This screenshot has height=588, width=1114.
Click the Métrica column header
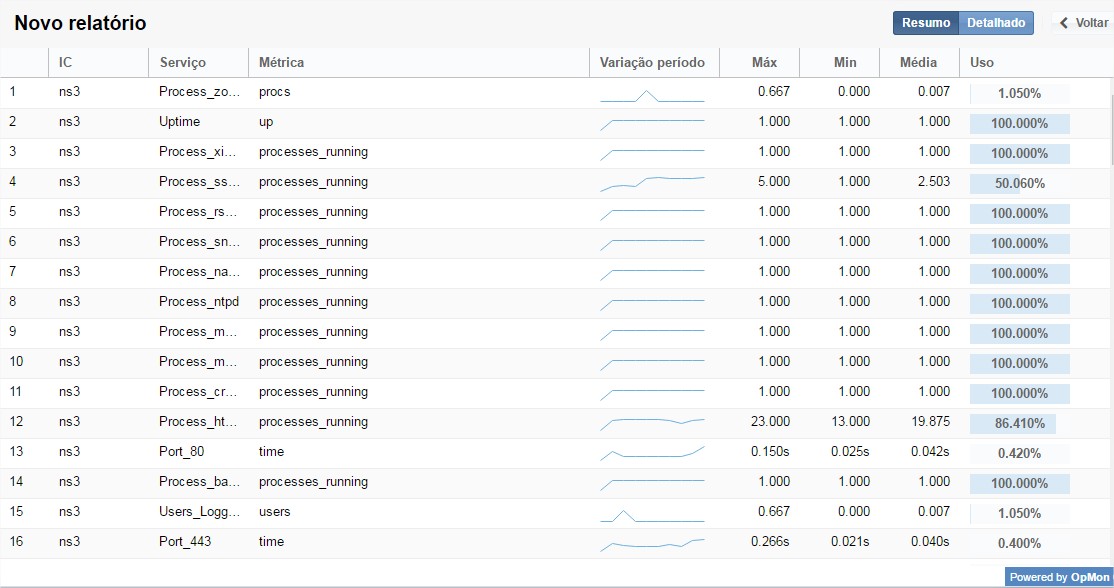tap(281, 62)
